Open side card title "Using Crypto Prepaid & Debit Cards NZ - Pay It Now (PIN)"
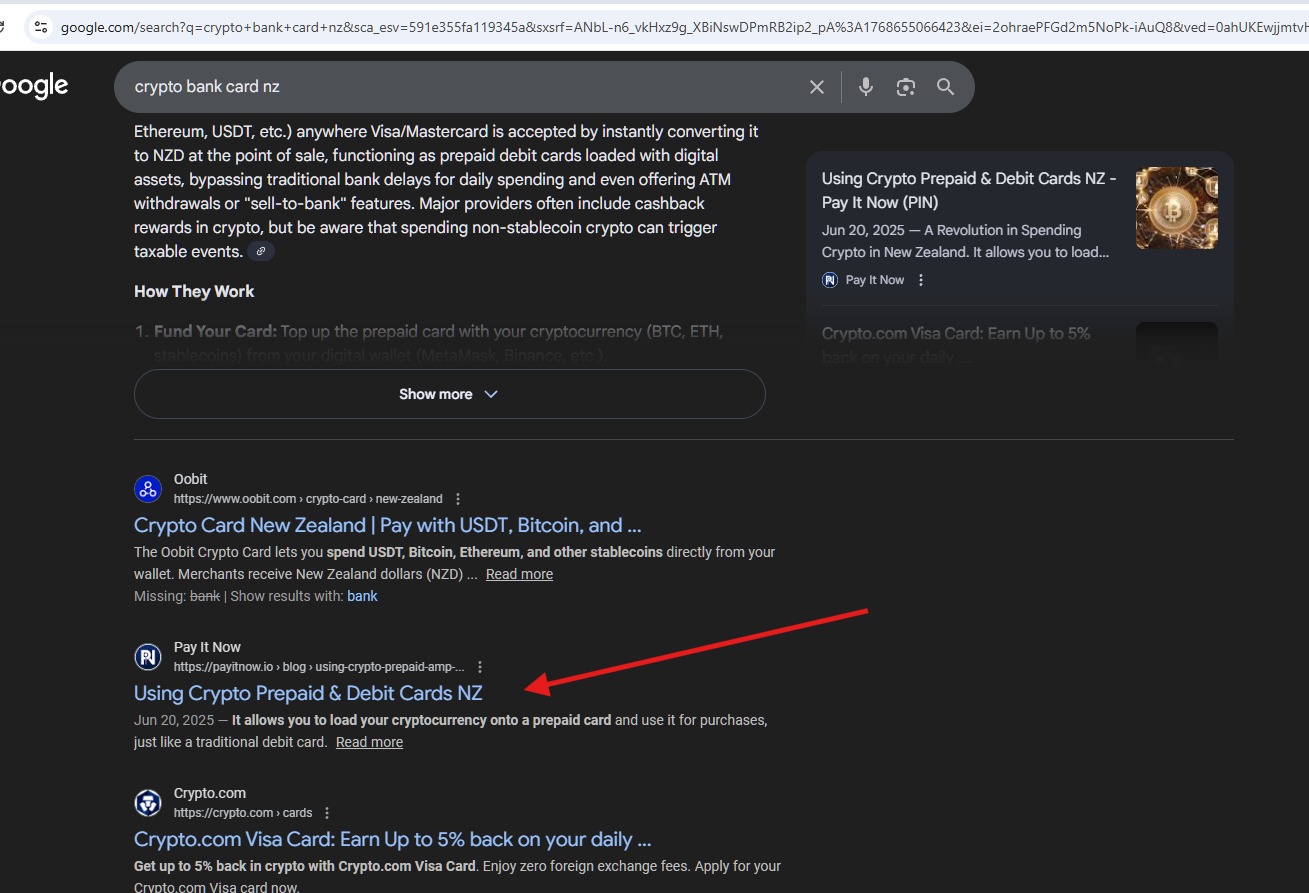 tap(969, 190)
